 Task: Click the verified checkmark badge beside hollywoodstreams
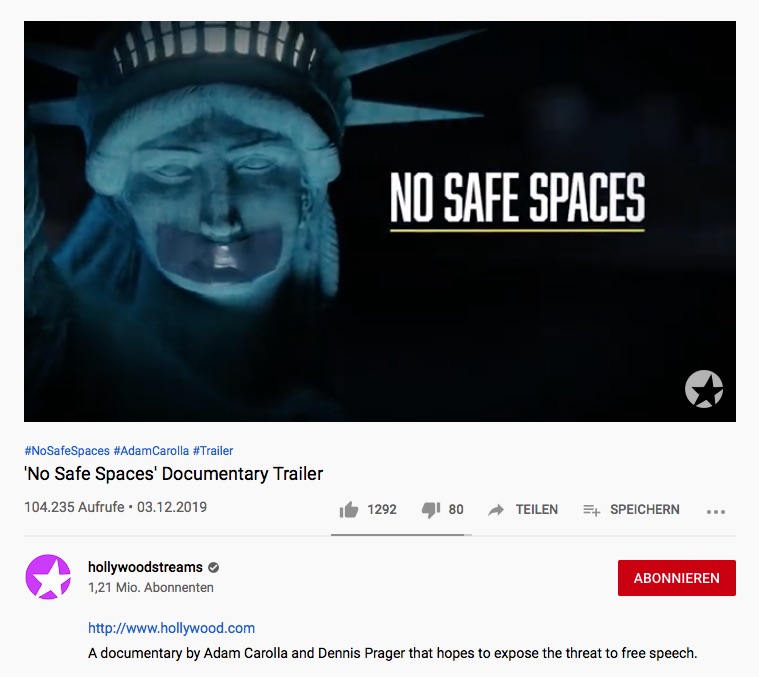tap(213, 568)
